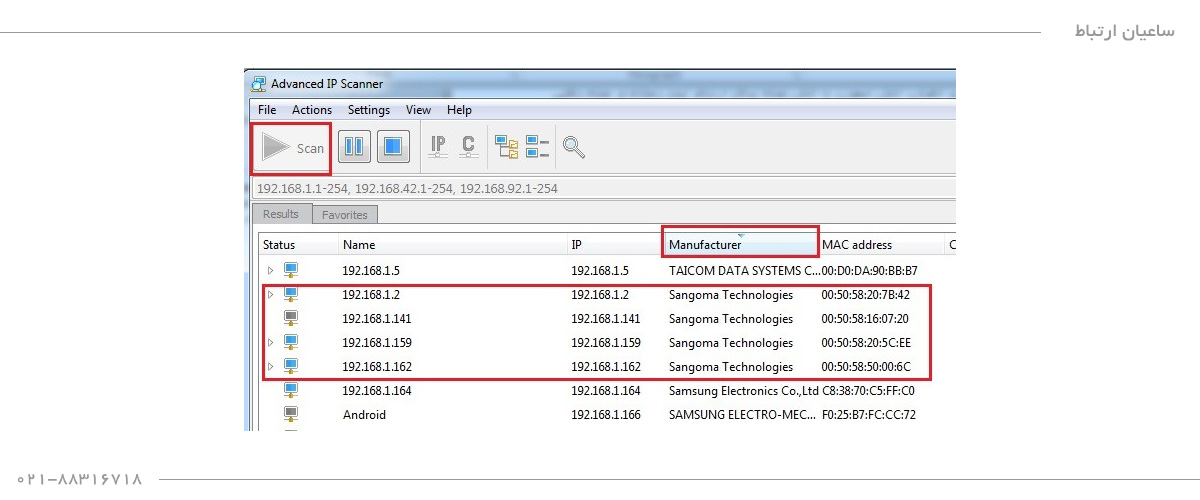Image resolution: width=1200 pixels, height=500 pixels.
Task: Click MAC address 00:50:58:50:00:6C
Action: pyautogui.click(x=866, y=367)
